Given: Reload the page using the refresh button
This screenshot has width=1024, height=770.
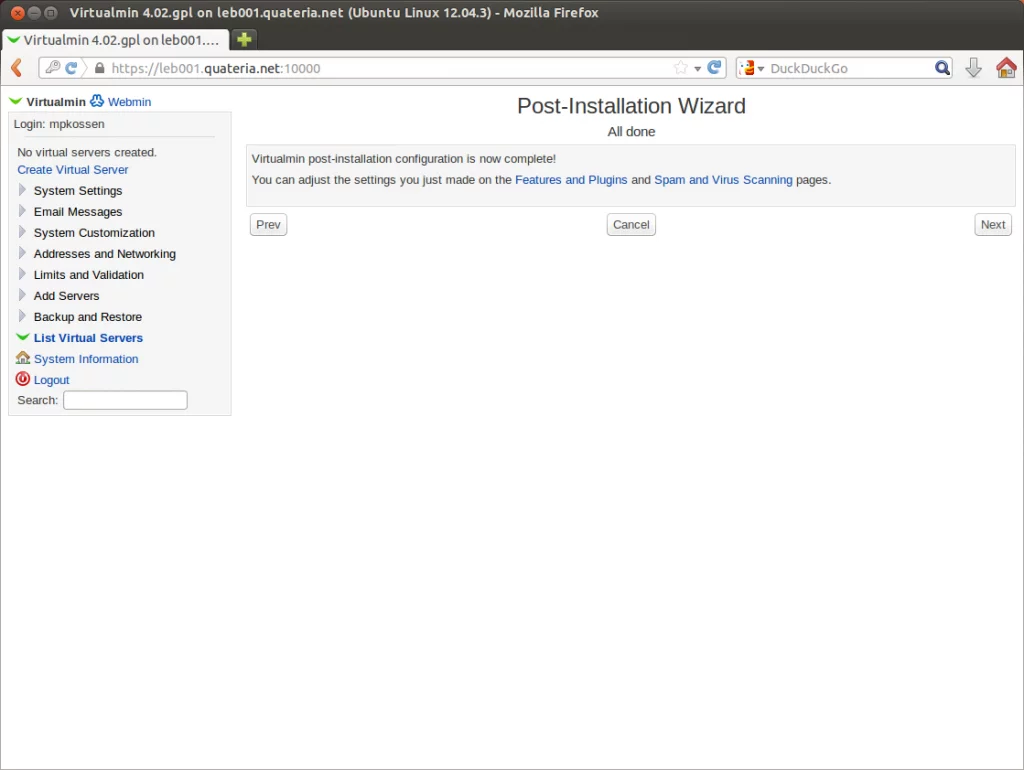Looking at the screenshot, I should point(714,67).
